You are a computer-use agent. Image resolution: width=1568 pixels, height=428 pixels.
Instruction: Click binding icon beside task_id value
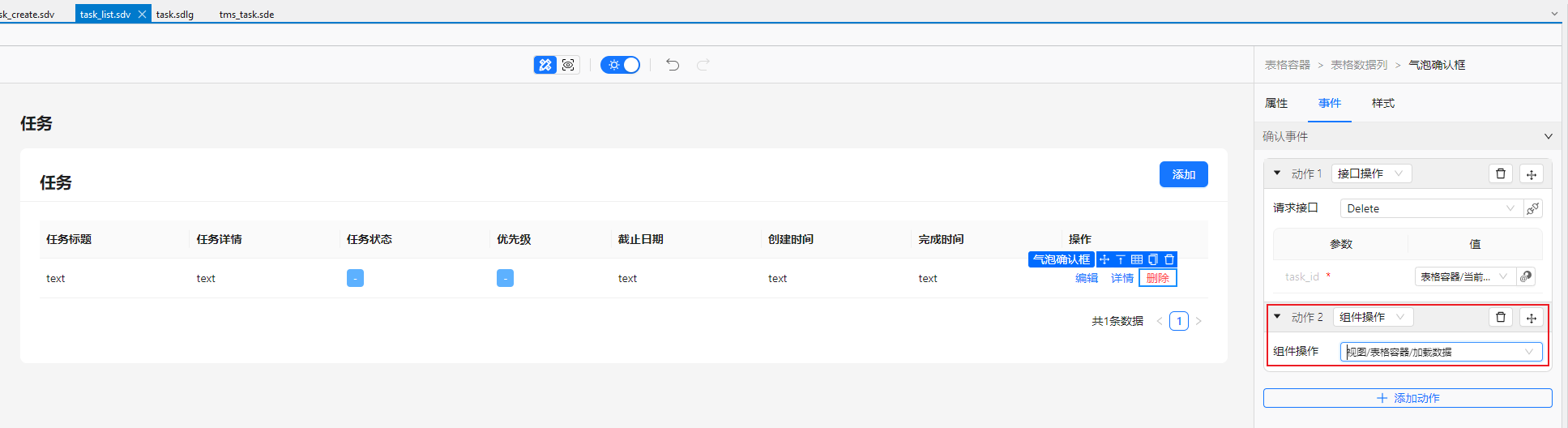(x=1526, y=276)
